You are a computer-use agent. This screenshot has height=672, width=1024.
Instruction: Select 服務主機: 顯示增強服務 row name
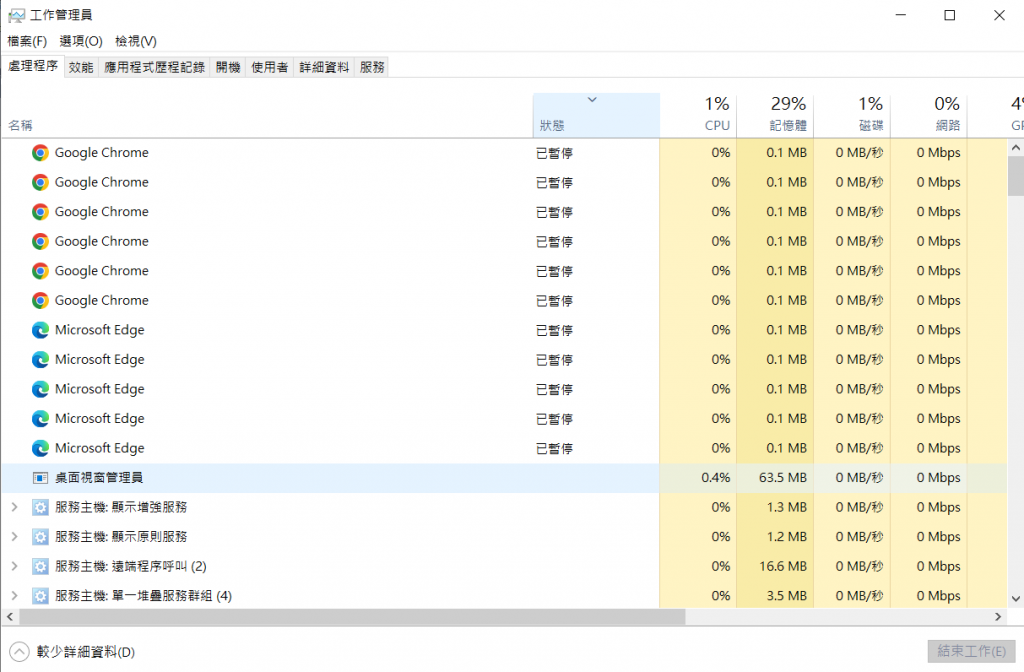tap(121, 507)
